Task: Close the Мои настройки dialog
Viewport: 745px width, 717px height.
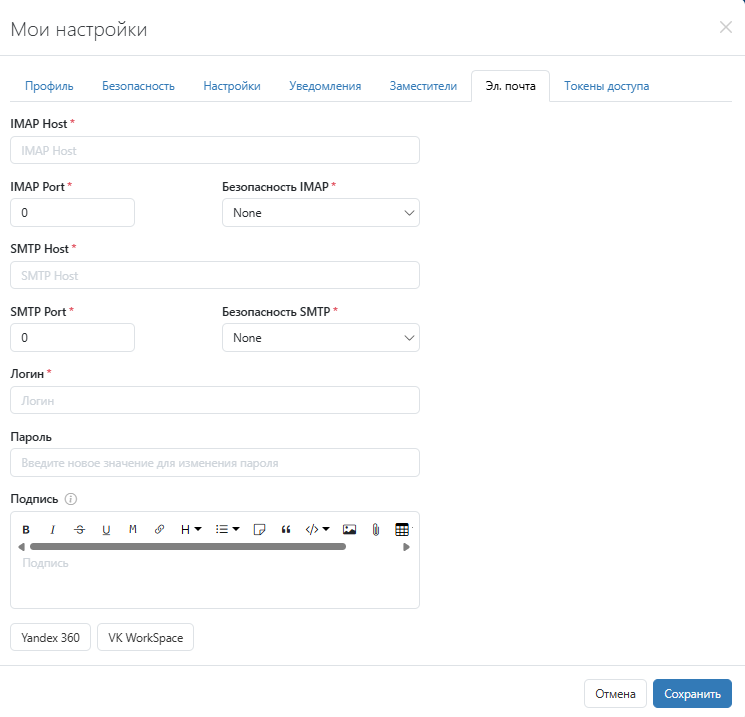Action: coord(726,28)
